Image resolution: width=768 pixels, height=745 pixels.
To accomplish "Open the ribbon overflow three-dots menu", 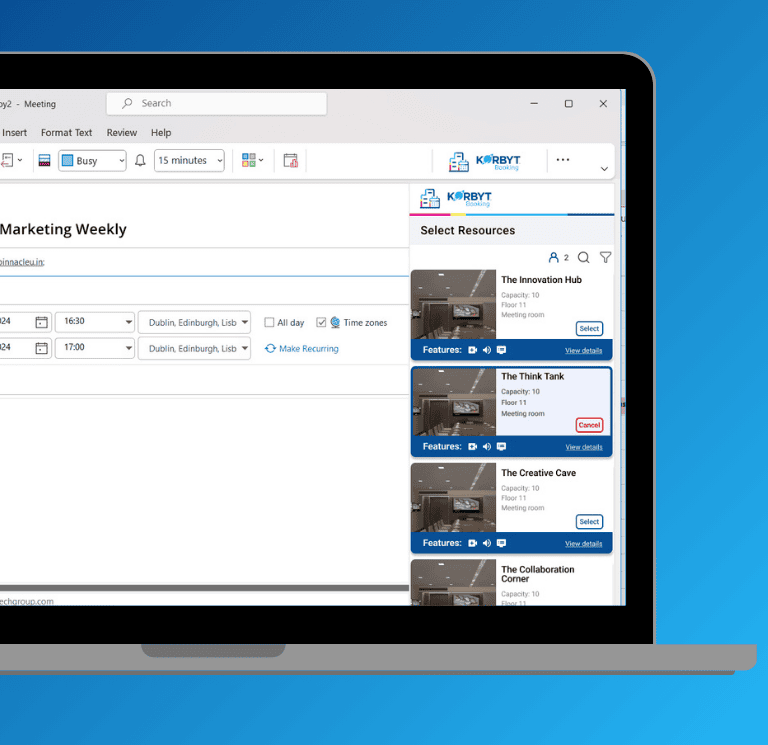I will 563,160.
